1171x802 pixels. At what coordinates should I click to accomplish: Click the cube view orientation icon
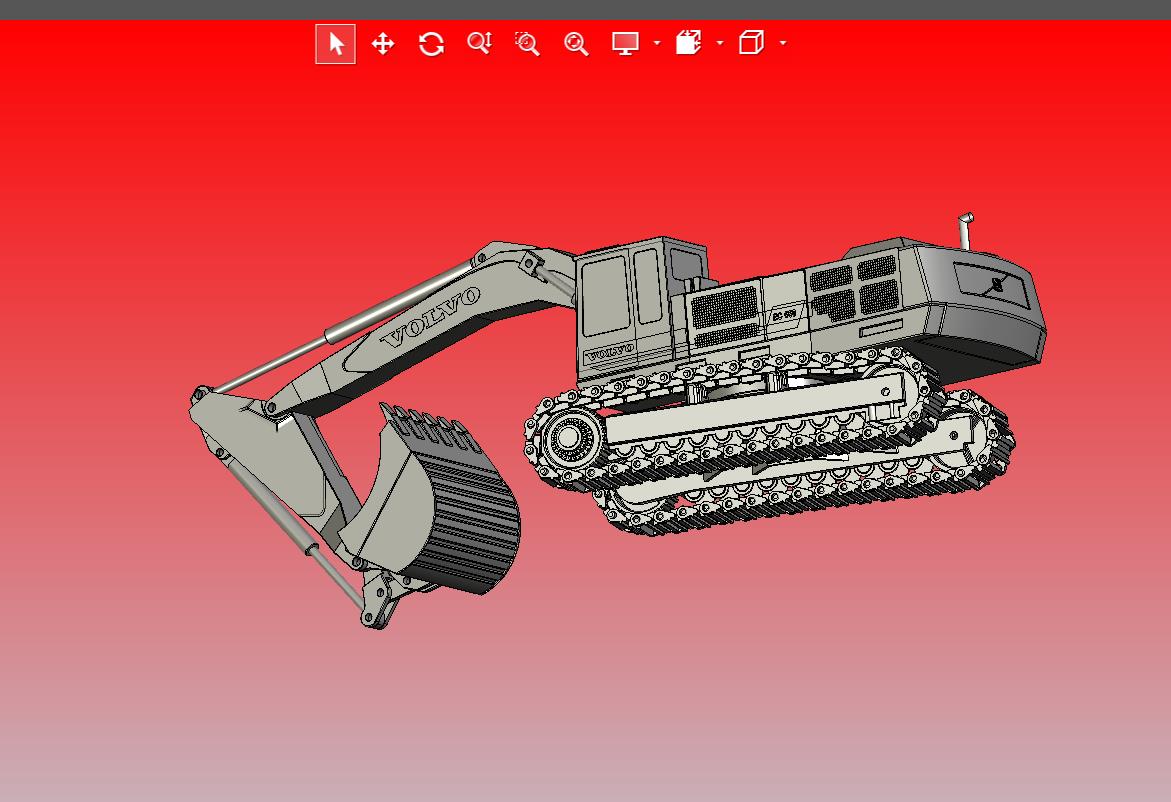point(751,43)
